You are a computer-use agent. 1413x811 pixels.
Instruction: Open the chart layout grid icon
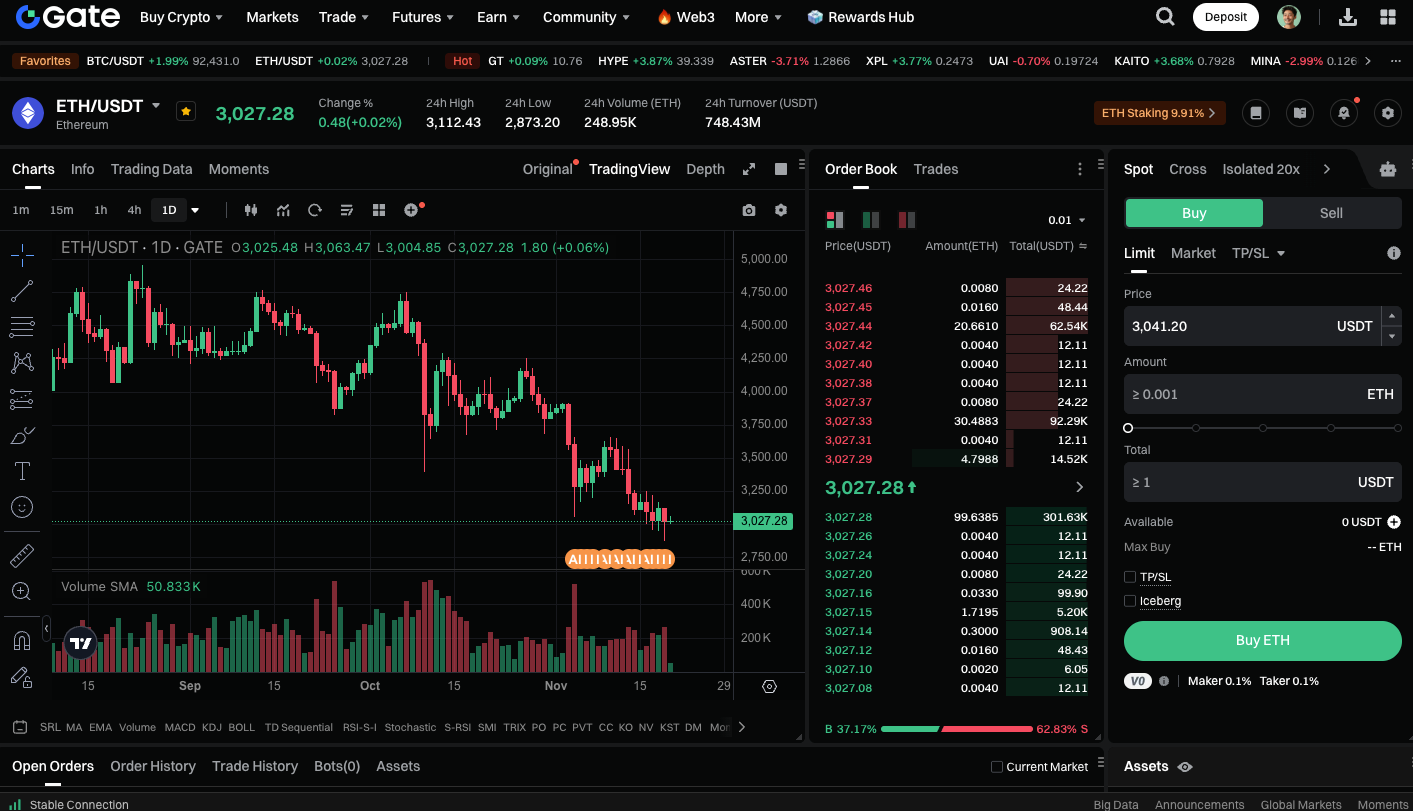(x=379, y=210)
